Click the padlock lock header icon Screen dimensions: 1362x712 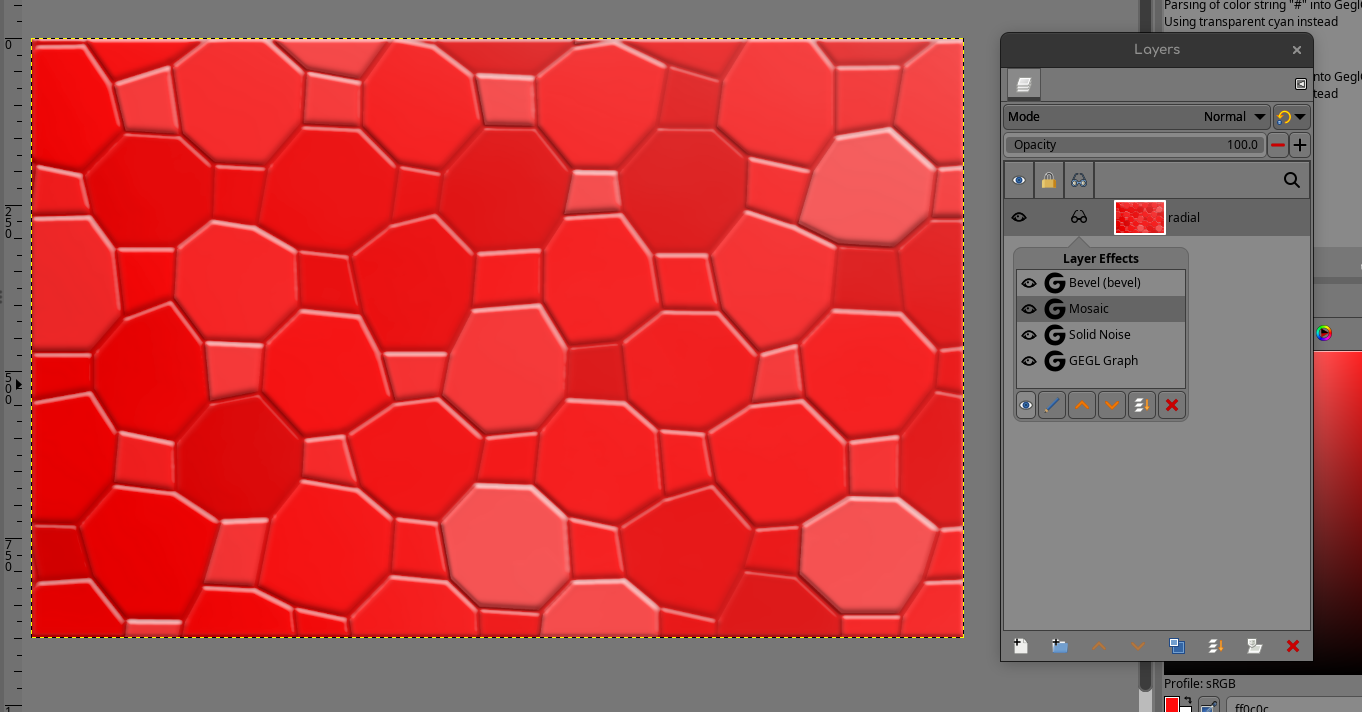(1048, 180)
